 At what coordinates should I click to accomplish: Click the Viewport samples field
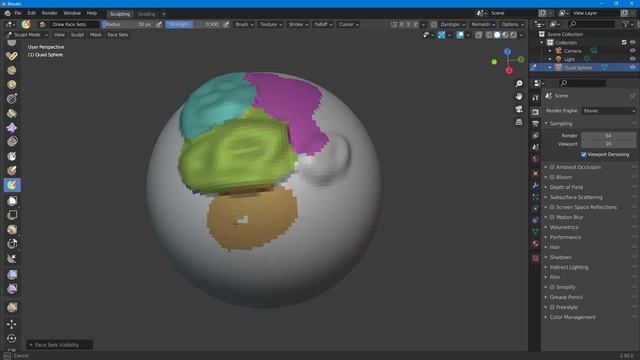click(x=609, y=144)
